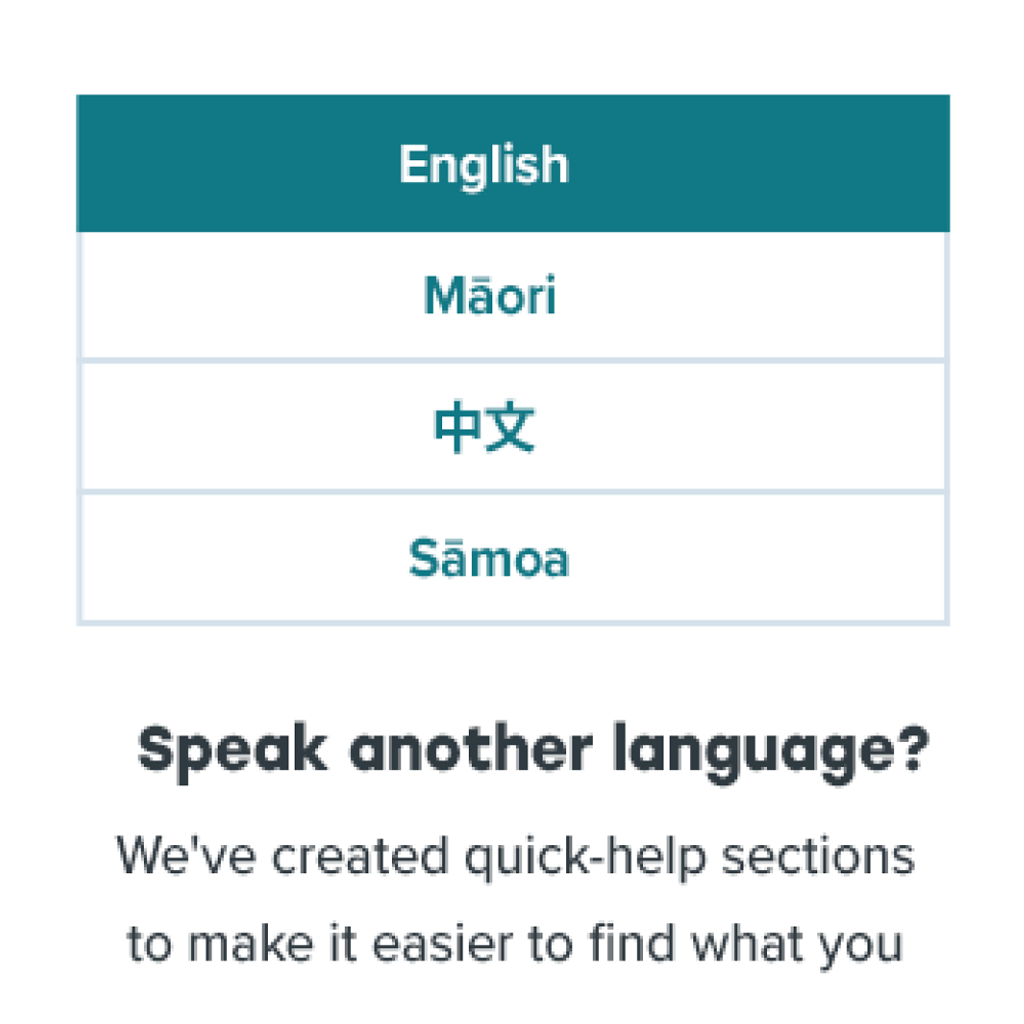Screen dimensions: 1024x1024
Task: Click the word "another" in heading
Action: 471,748
